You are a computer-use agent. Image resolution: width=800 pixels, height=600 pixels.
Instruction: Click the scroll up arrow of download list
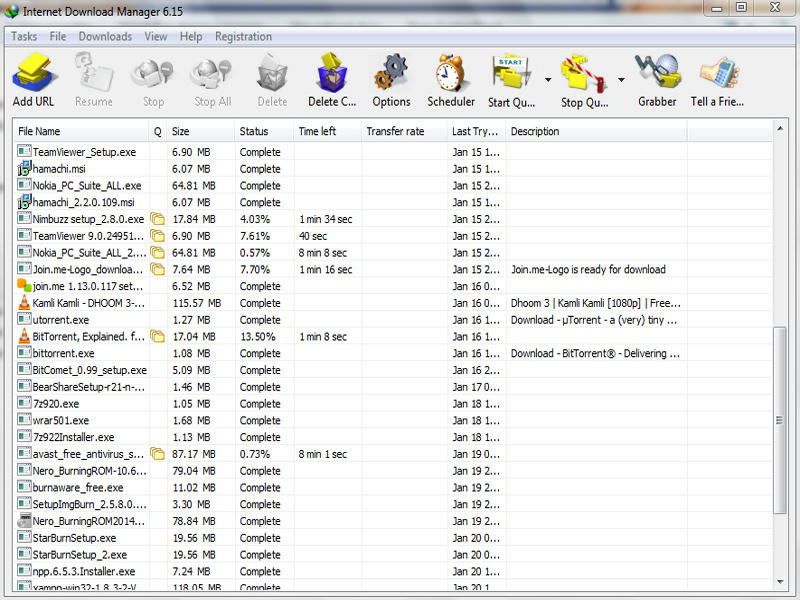[x=780, y=129]
